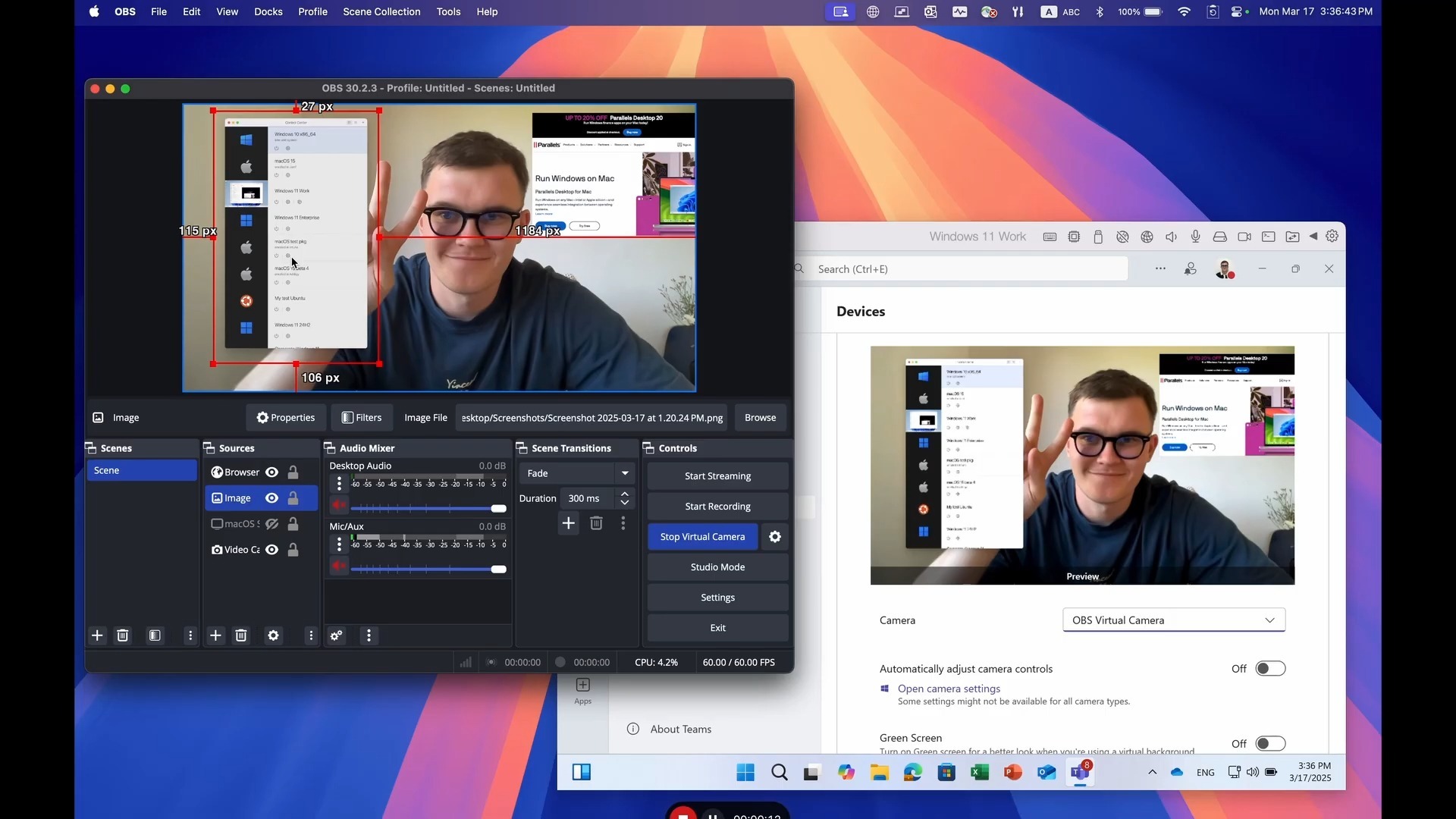Click Teams Search (Ctrl+E) field
The image size is (1456, 819).
[962, 269]
